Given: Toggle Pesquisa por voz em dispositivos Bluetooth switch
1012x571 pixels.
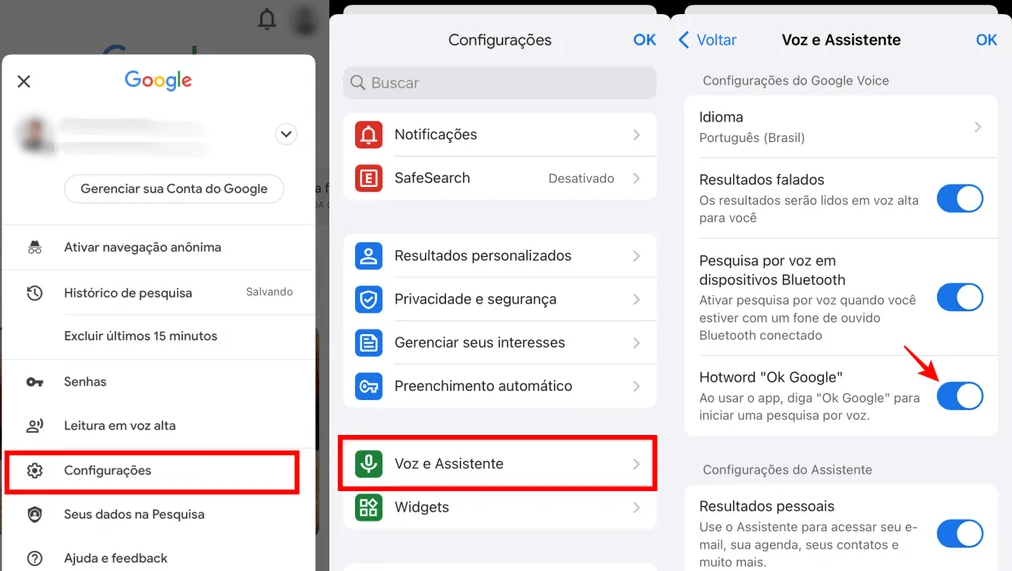Looking at the screenshot, I should pos(960,297).
